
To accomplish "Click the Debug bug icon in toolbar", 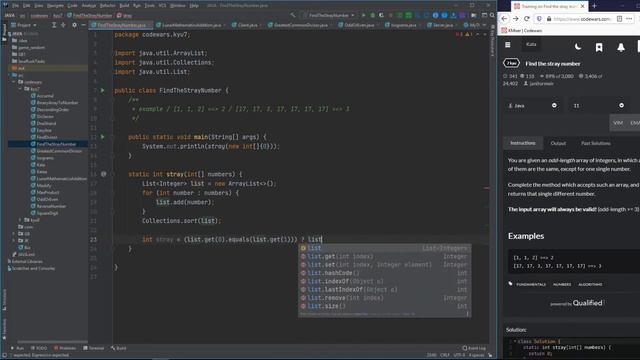I will [372, 15].
